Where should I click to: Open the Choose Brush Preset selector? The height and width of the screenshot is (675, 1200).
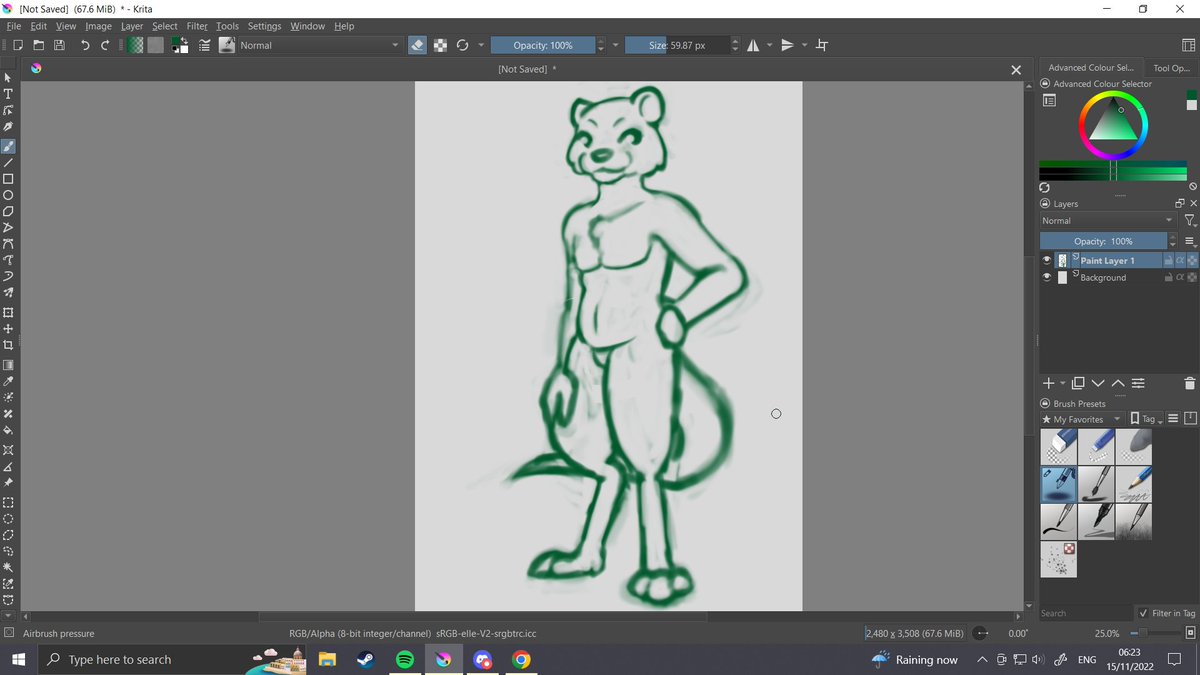[227, 45]
